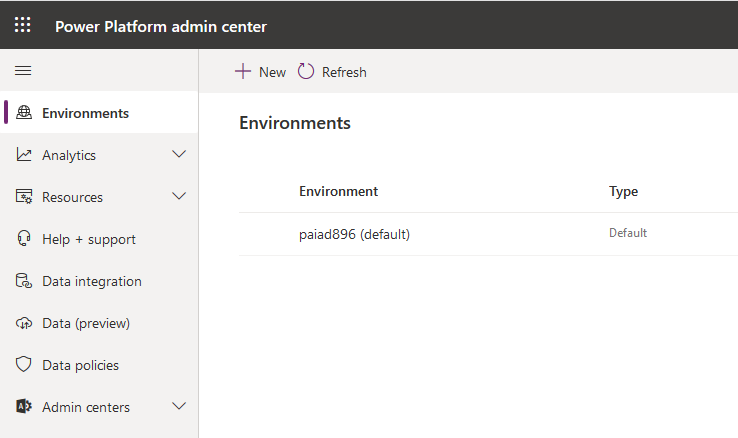Expand the Analytics chevron
This screenshot has height=438, width=738.
(179, 155)
